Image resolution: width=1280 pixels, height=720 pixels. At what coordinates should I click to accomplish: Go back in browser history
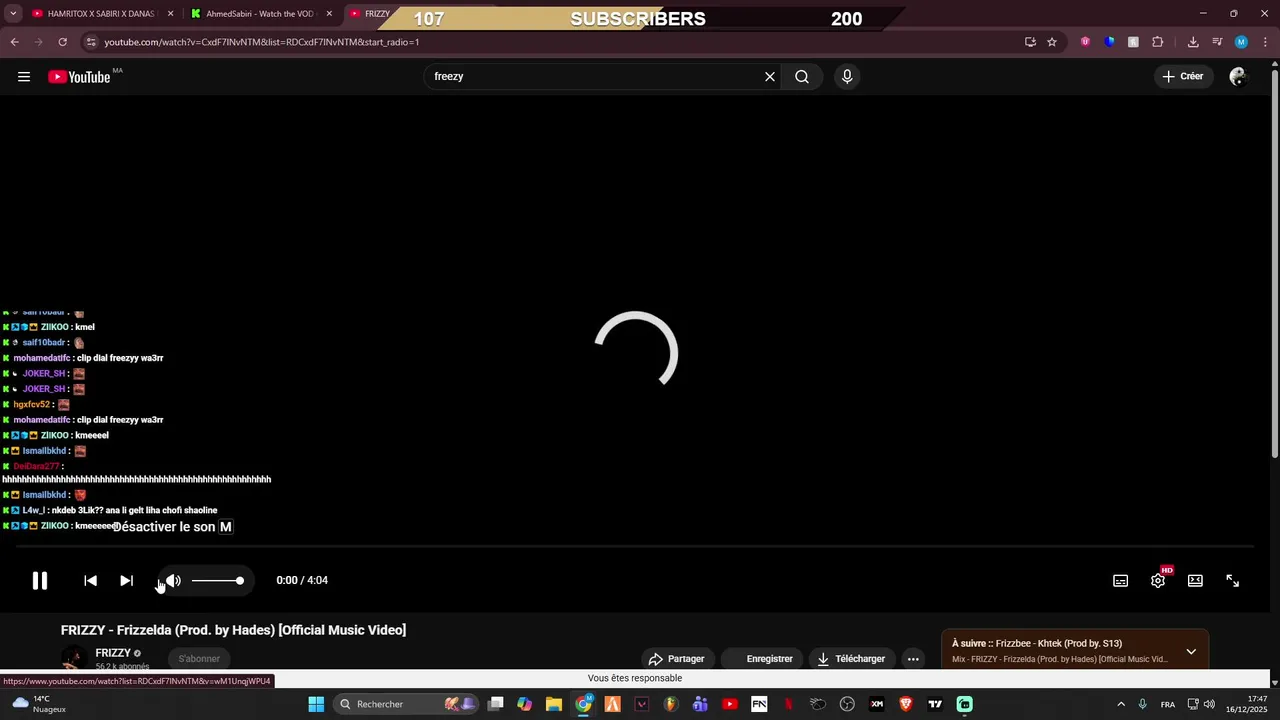(x=14, y=42)
